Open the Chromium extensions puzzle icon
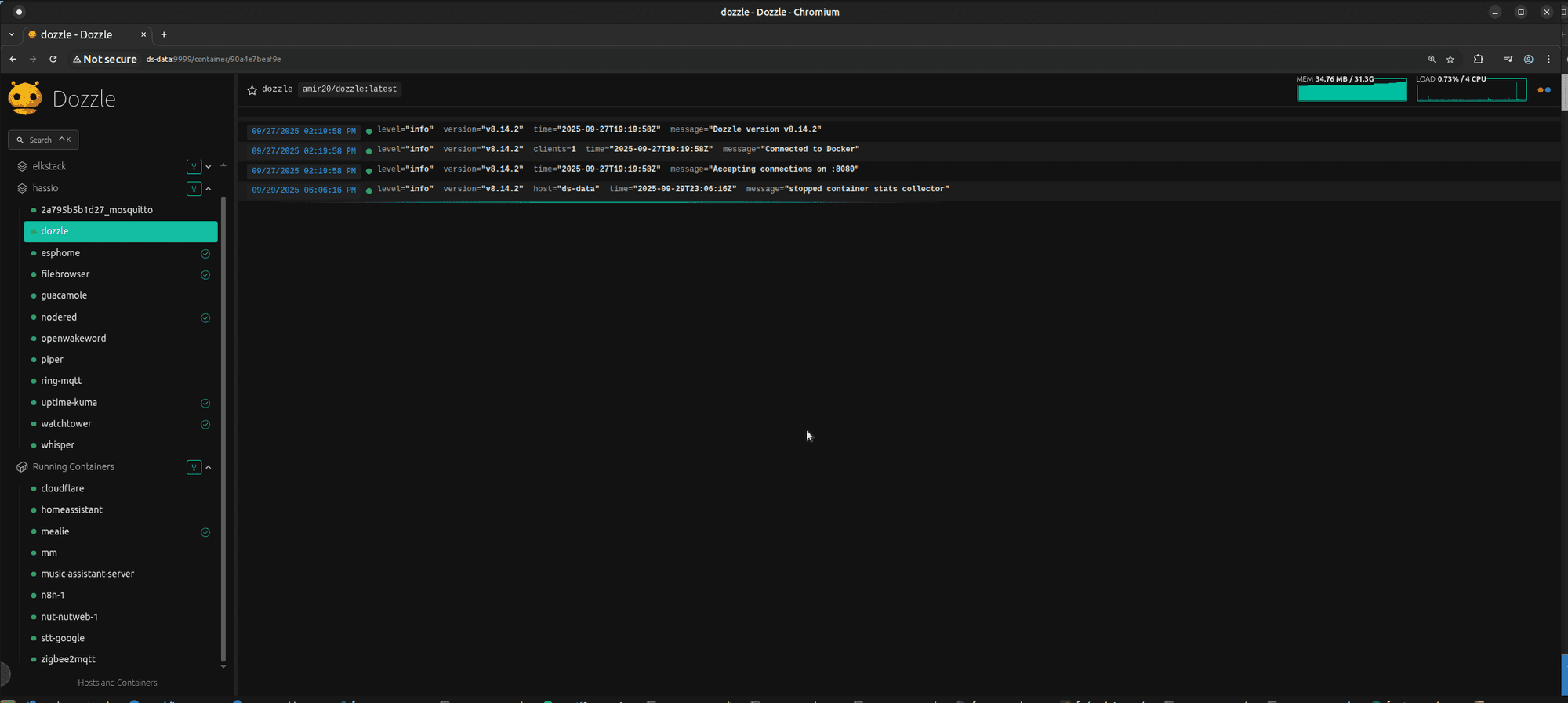Screen dimensions: 1568x703 pos(1478,60)
